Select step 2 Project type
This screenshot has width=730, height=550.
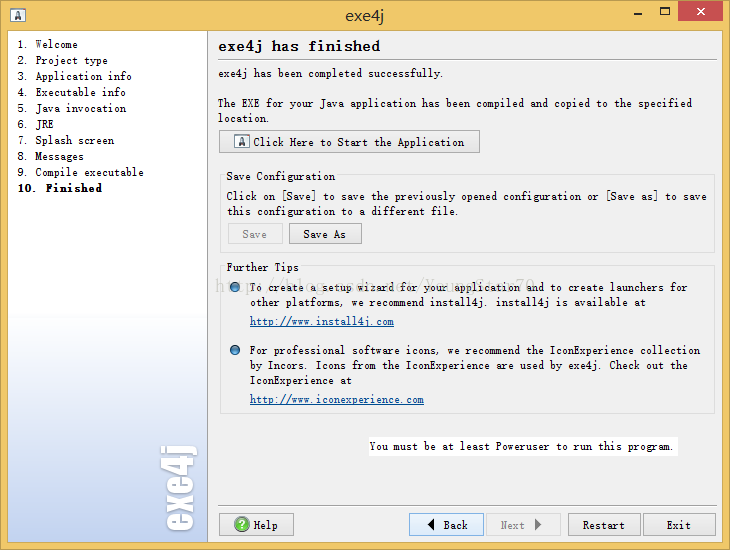tap(62, 60)
